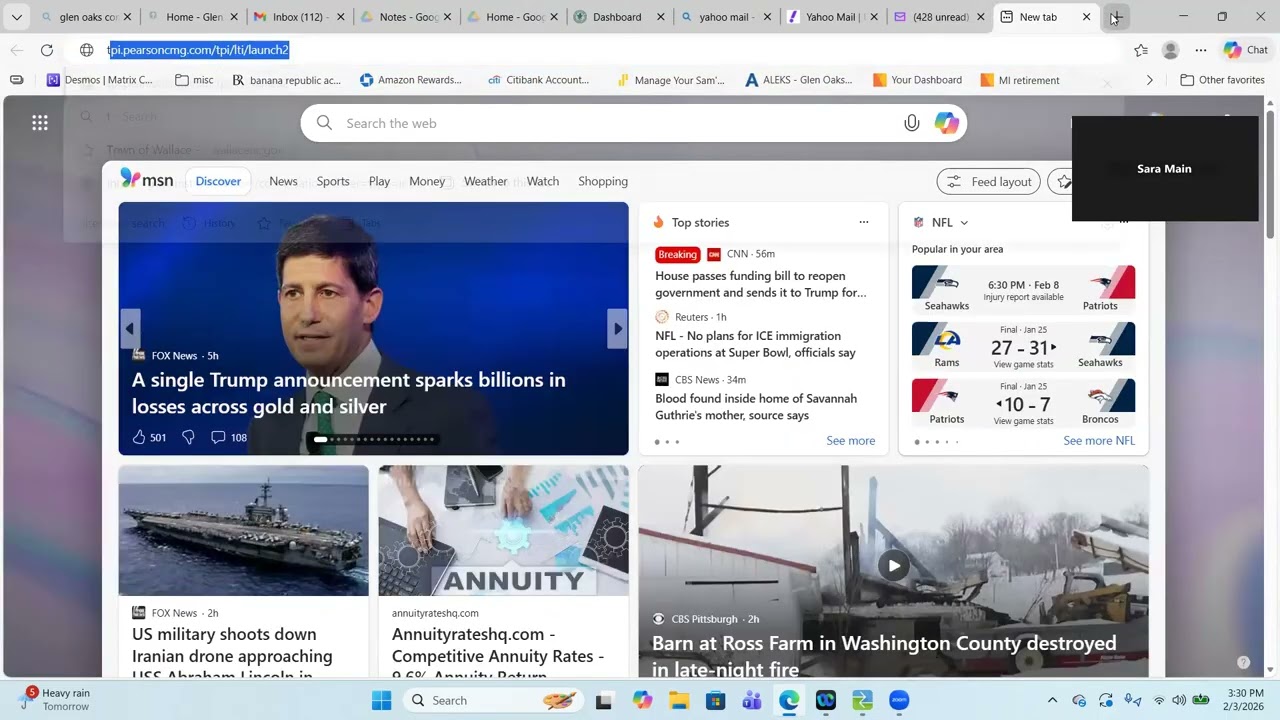Like the Trump gold and silver story

149,437
